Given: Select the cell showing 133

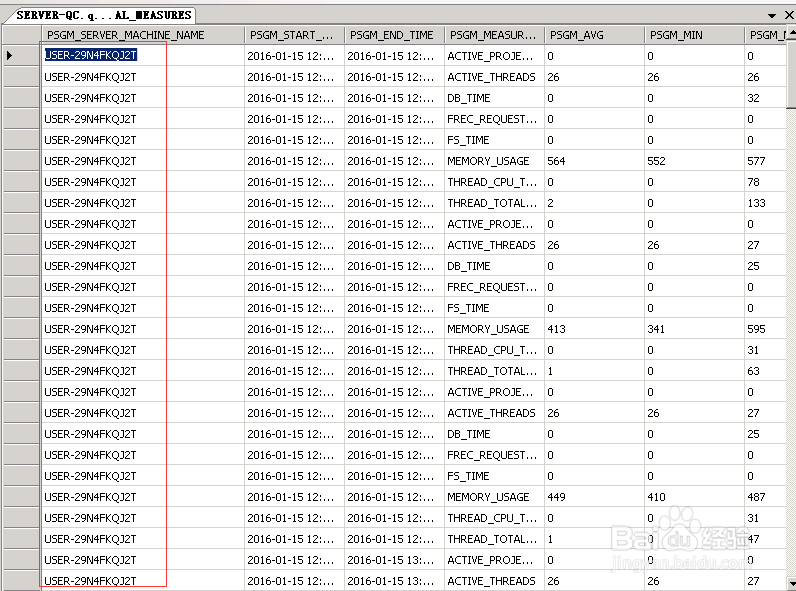Looking at the screenshot, I should click(766, 203).
